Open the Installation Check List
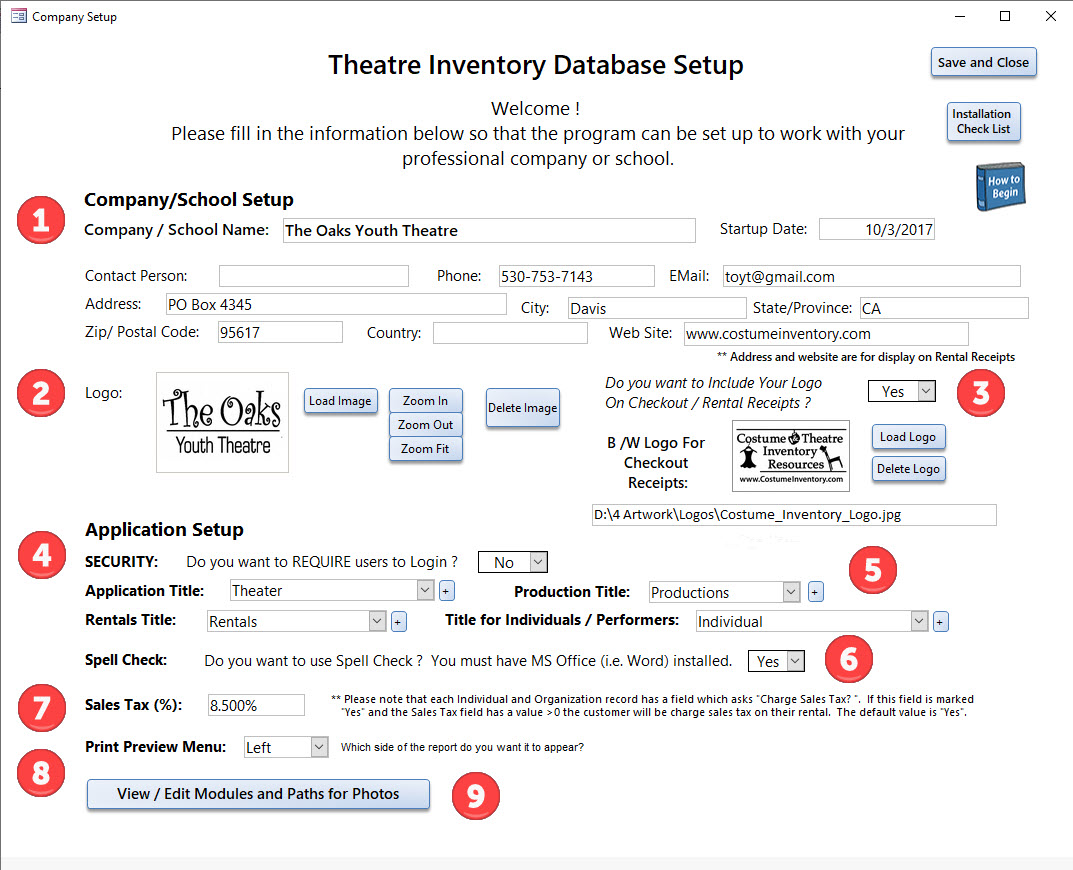Viewport: 1073px width, 870px height. pos(983,122)
